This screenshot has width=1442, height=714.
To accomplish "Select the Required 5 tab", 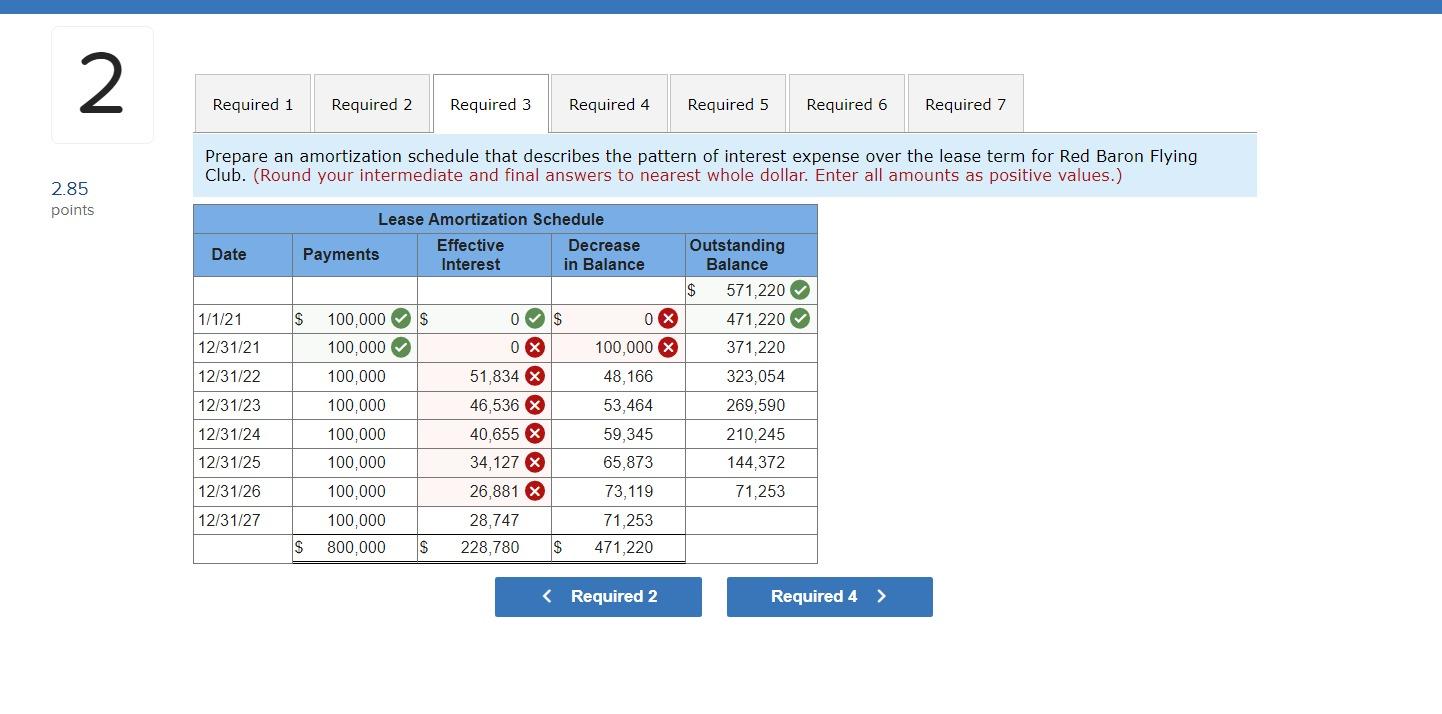I will click(x=727, y=103).
